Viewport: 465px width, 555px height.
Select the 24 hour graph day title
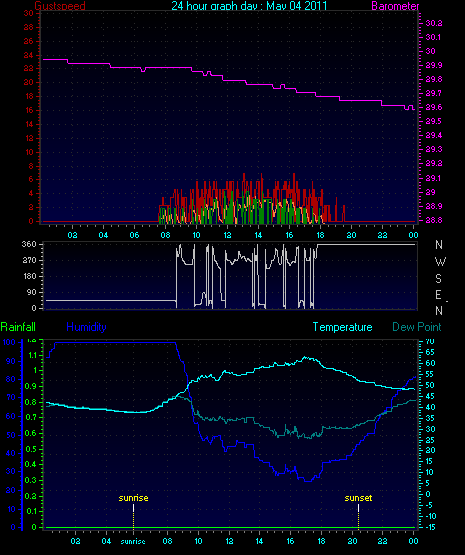click(x=249, y=6)
